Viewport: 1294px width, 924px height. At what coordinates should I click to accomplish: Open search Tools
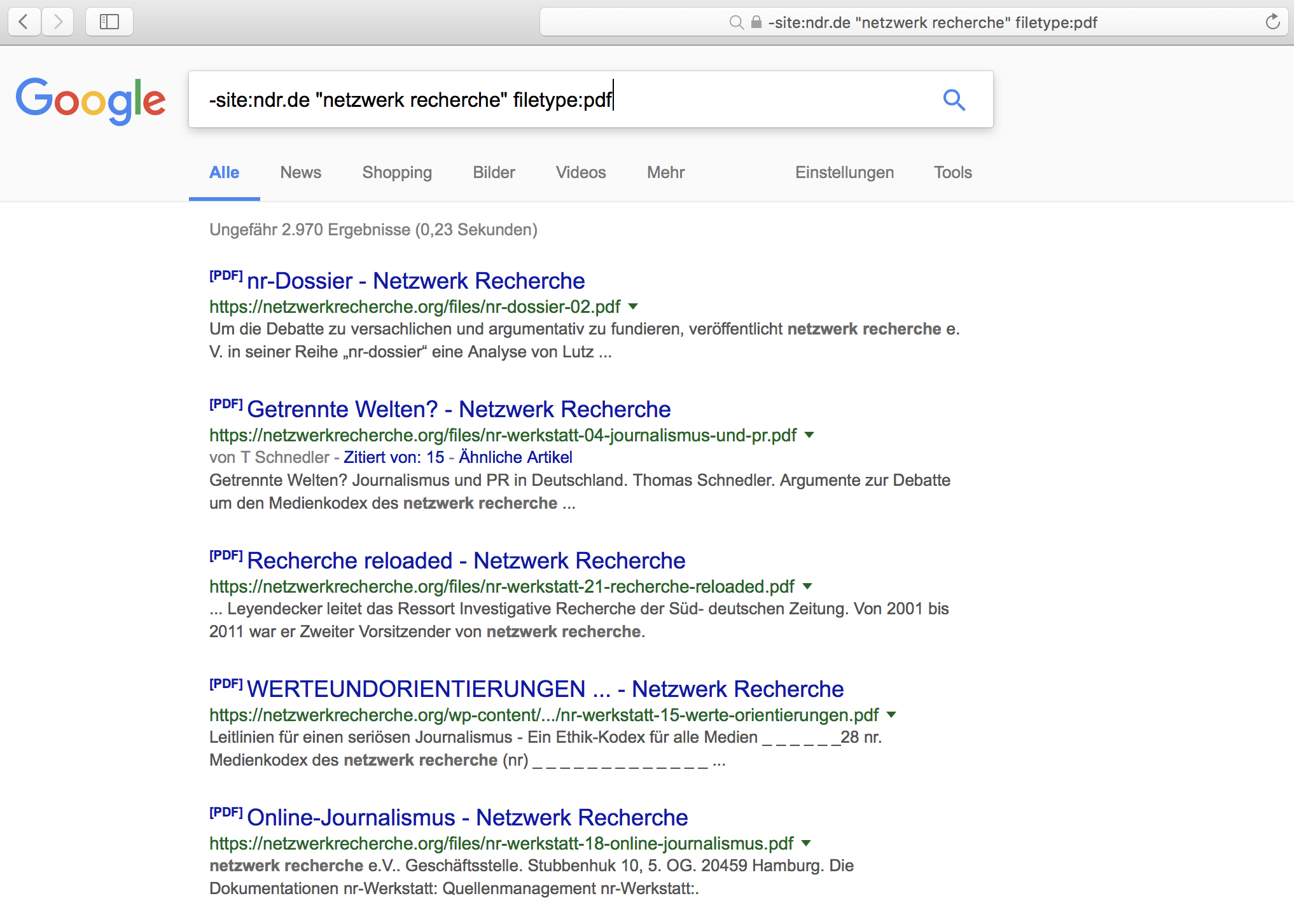[x=952, y=172]
